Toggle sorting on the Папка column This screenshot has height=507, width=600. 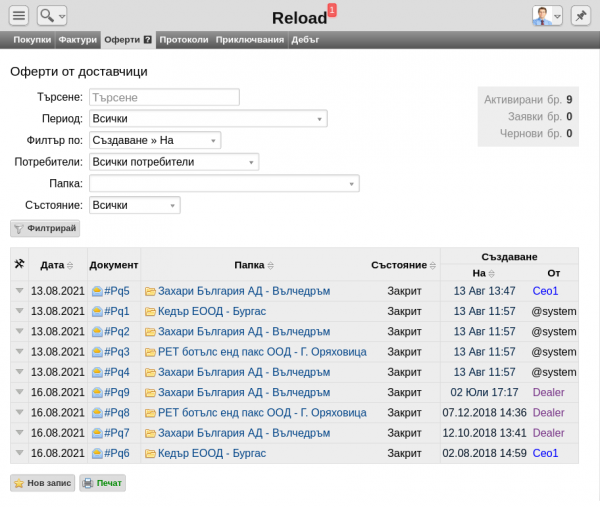pyautogui.click(x=254, y=265)
